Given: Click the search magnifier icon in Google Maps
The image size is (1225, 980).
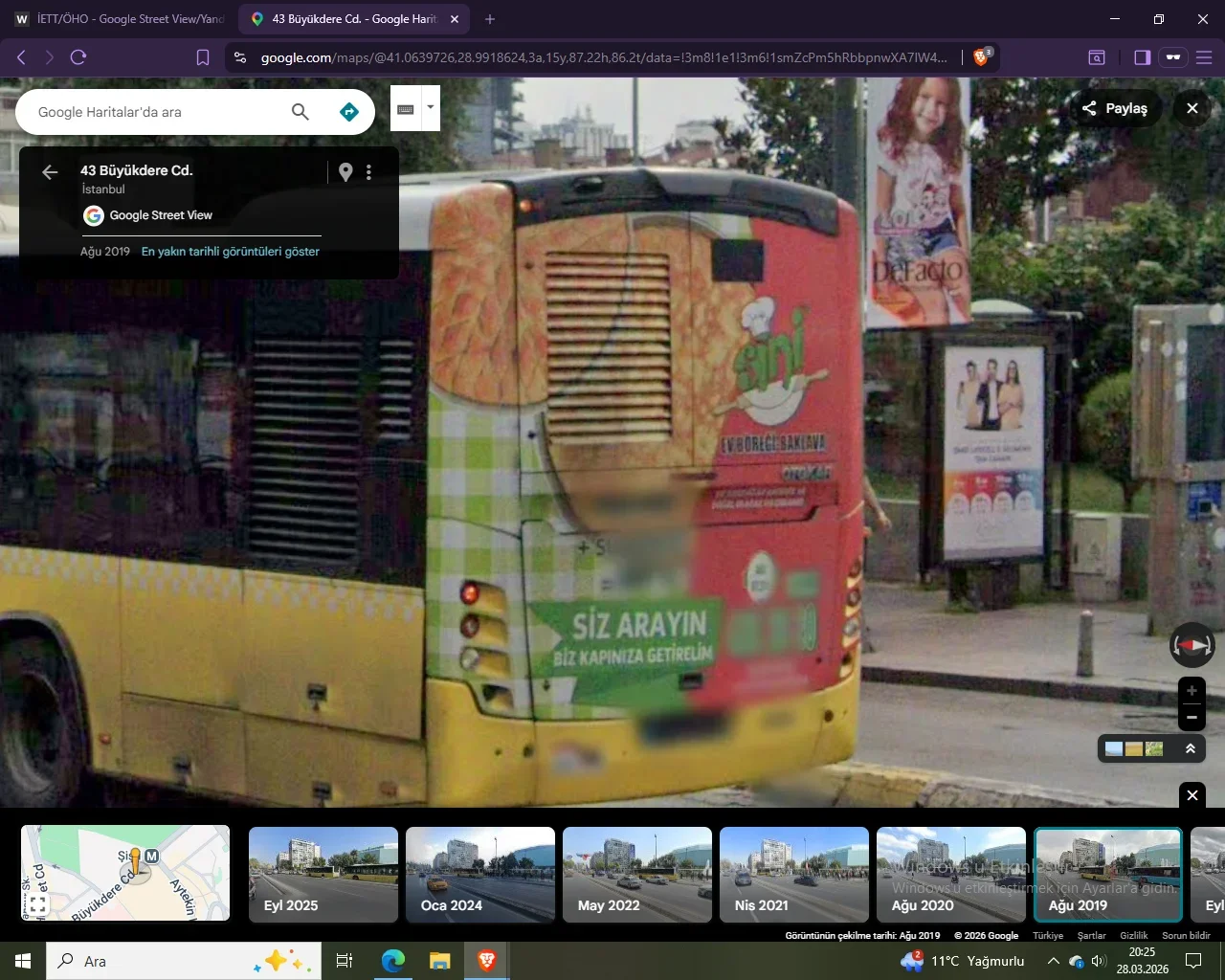Looking at the screenshot, I should tap(301, 112).
